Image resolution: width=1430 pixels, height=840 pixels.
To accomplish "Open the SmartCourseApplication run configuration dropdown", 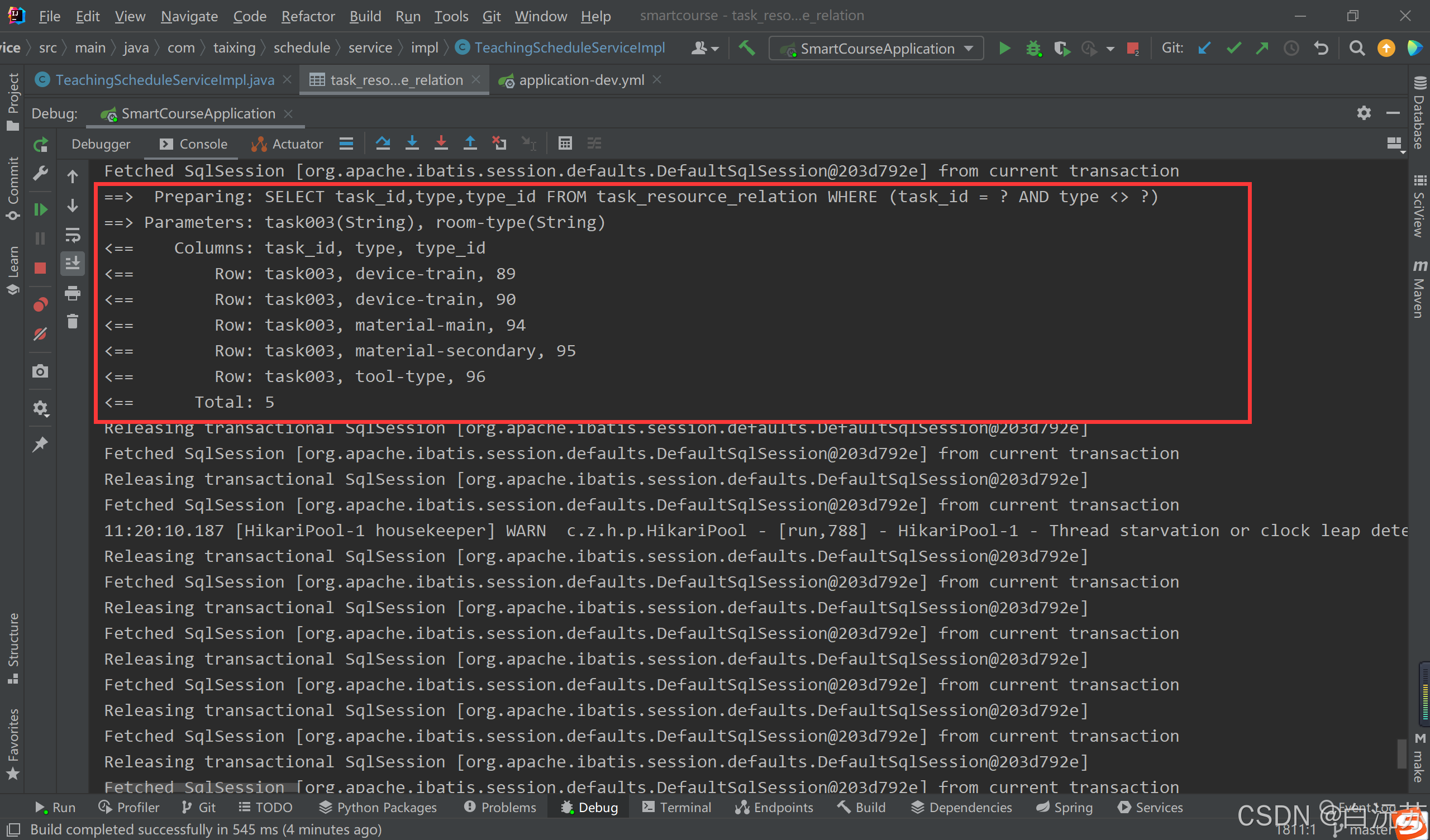I will 876,49.
